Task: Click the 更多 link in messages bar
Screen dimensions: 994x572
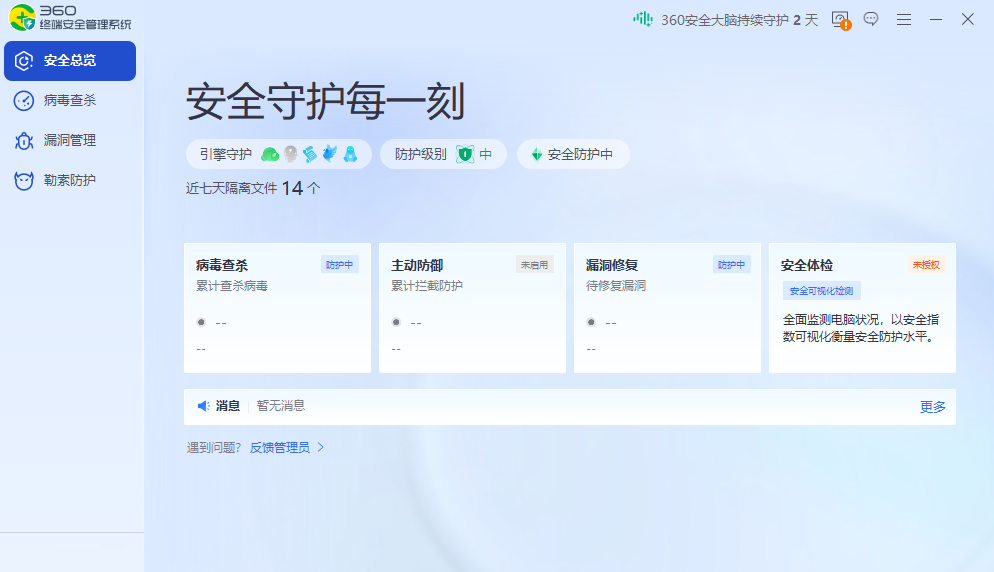Action: pos(932,406)
